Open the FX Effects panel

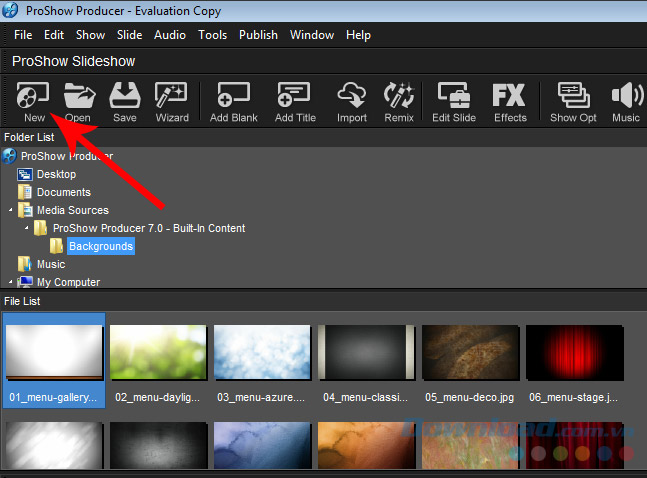coord(510,102)
